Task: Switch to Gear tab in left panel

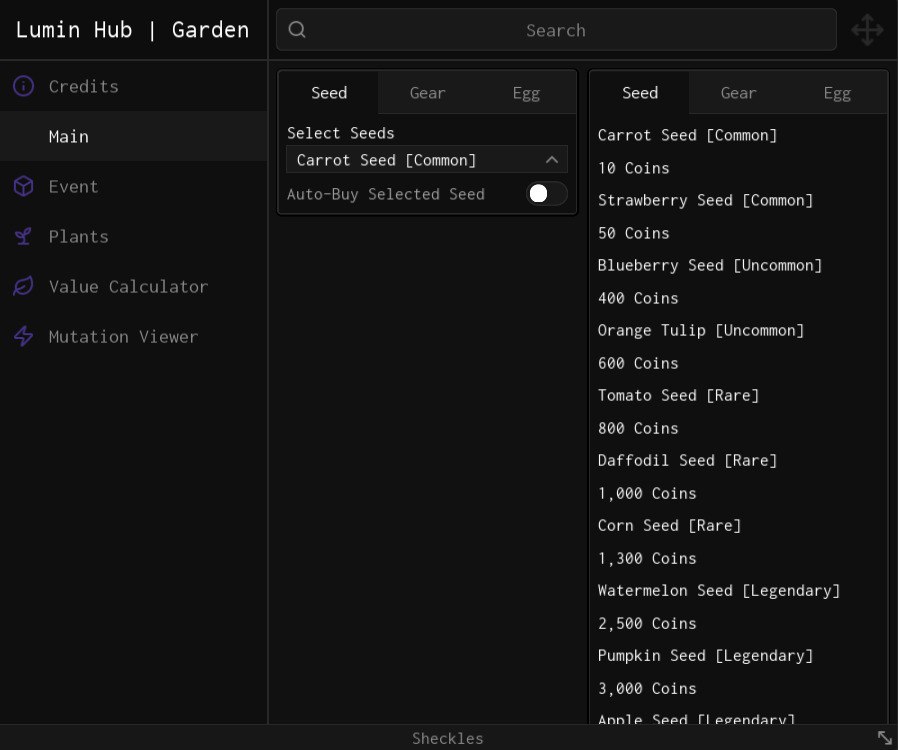Action: click(x=427, y=93)
